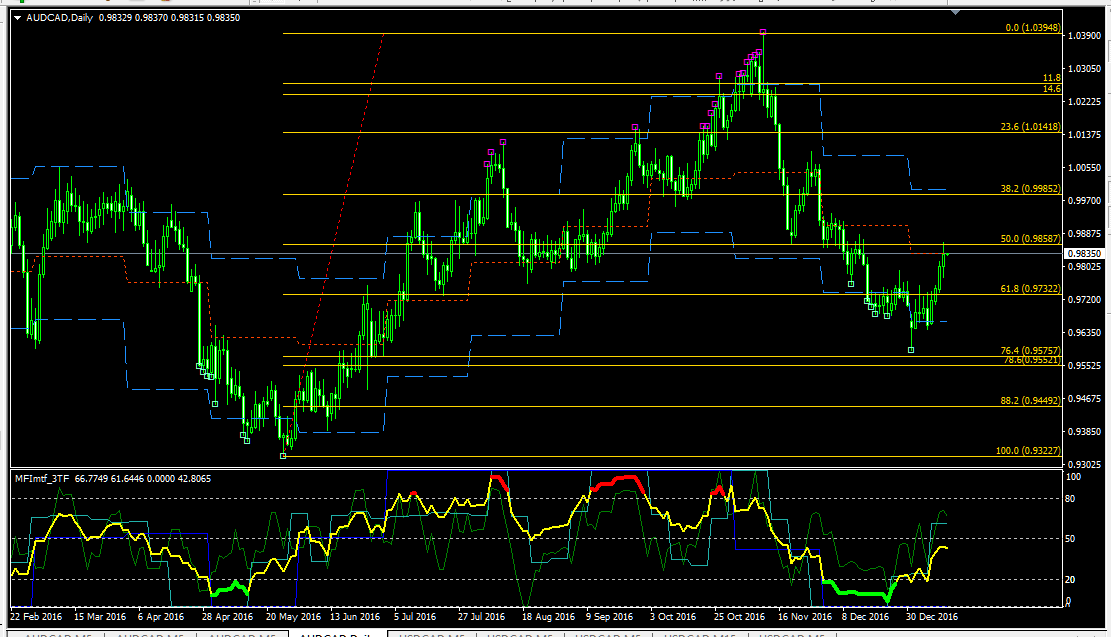
Task: Click the 13 Jun 2016 date label
Action: click(355, 616)
